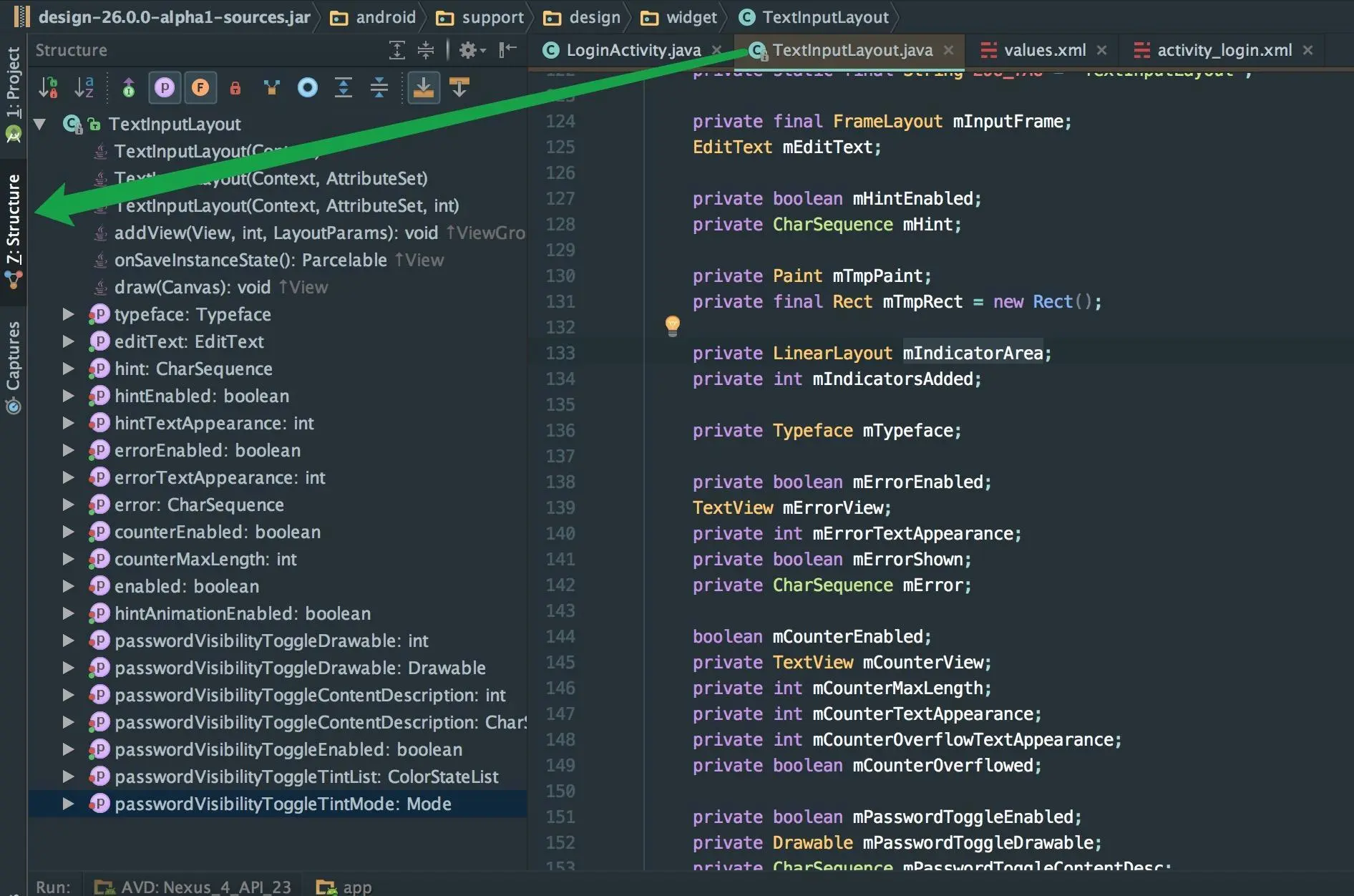Toggle alphabetical sort in Structure toolbar

click(84, 87)
